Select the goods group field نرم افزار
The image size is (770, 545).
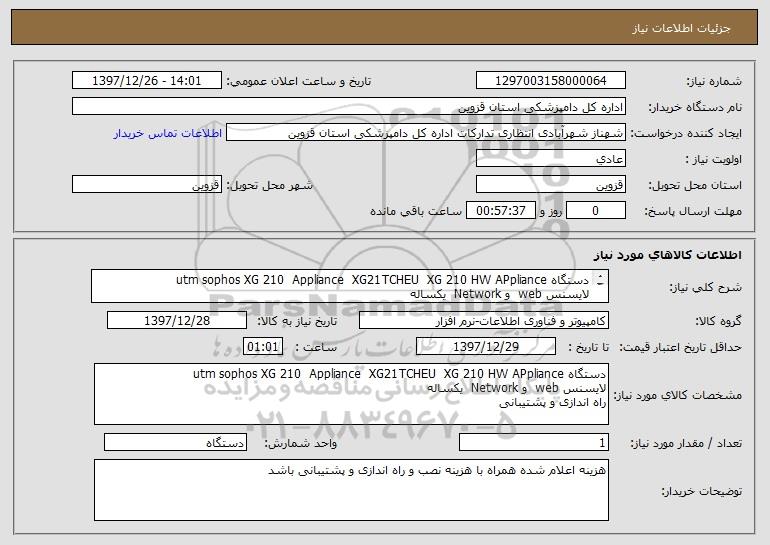click(x=484, y=321)
